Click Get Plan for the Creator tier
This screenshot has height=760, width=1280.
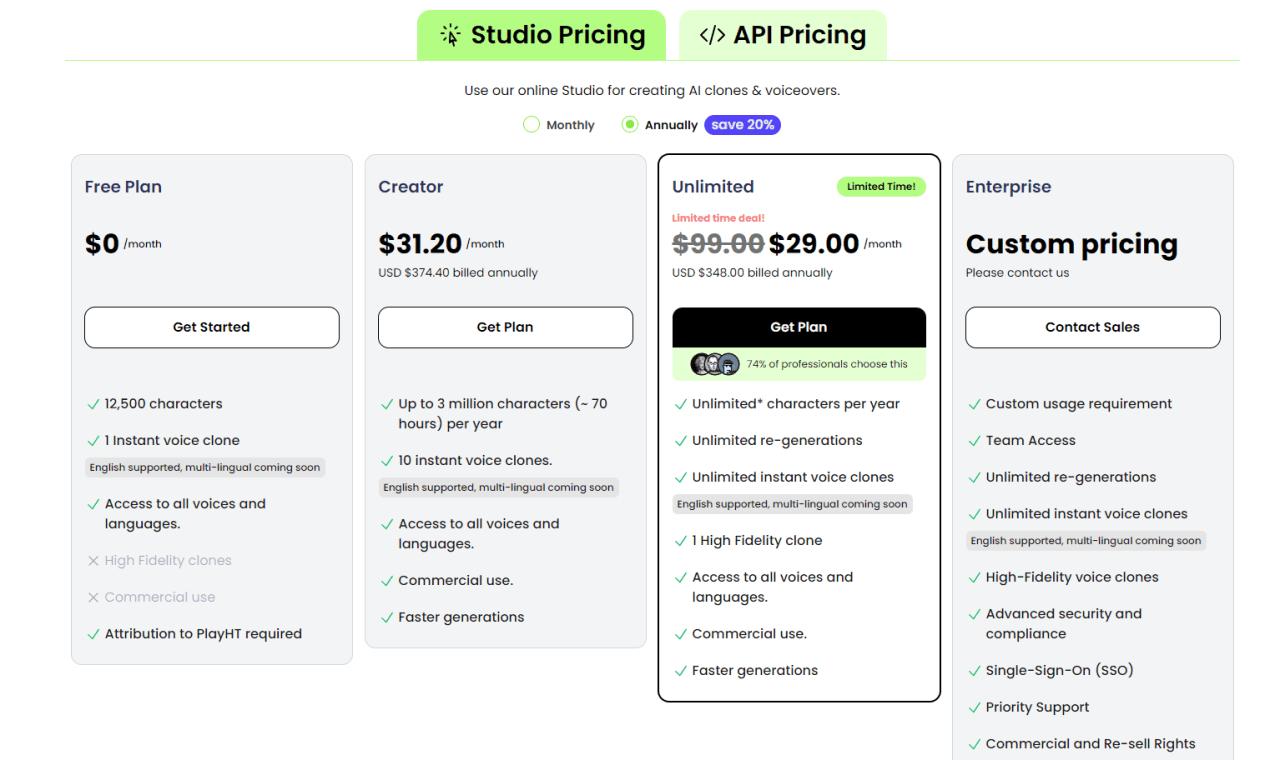tap(505, 327)
